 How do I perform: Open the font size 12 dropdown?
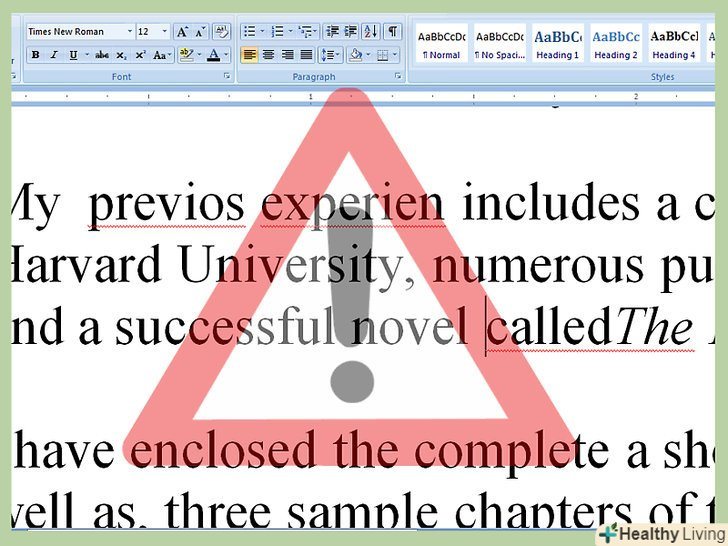[x=164, y=32]
